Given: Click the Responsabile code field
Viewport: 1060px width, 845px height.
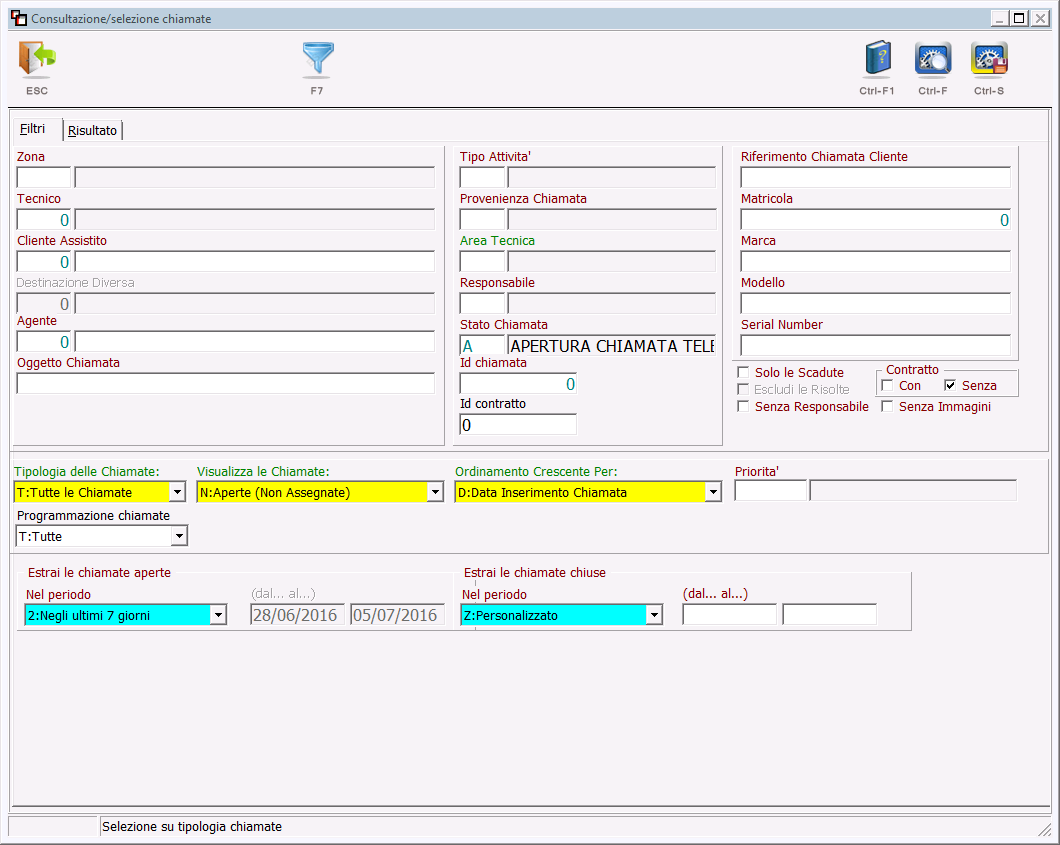Looking at the screenshot, I should click(482, 304).
